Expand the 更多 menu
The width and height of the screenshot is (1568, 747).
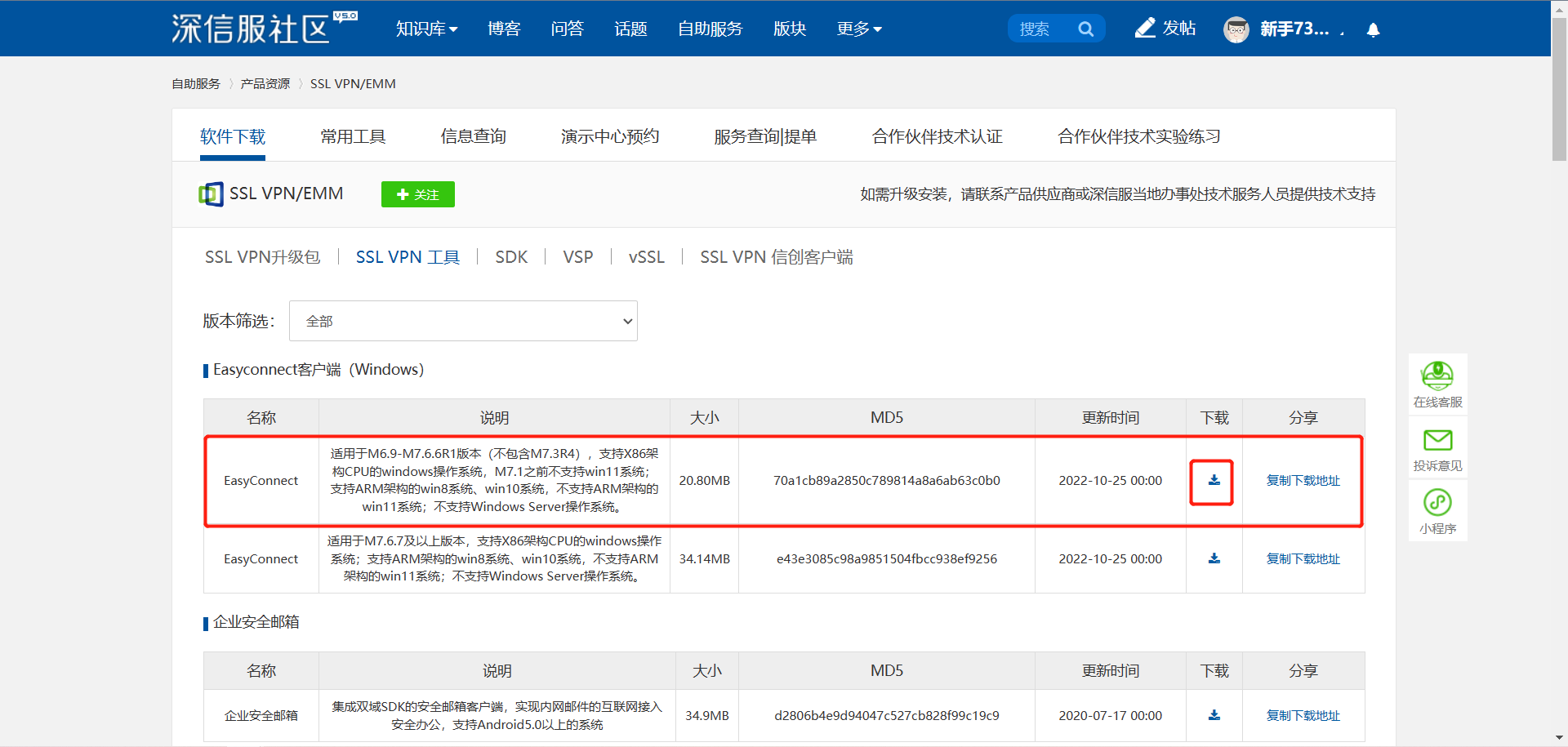[x=859, y=29]
